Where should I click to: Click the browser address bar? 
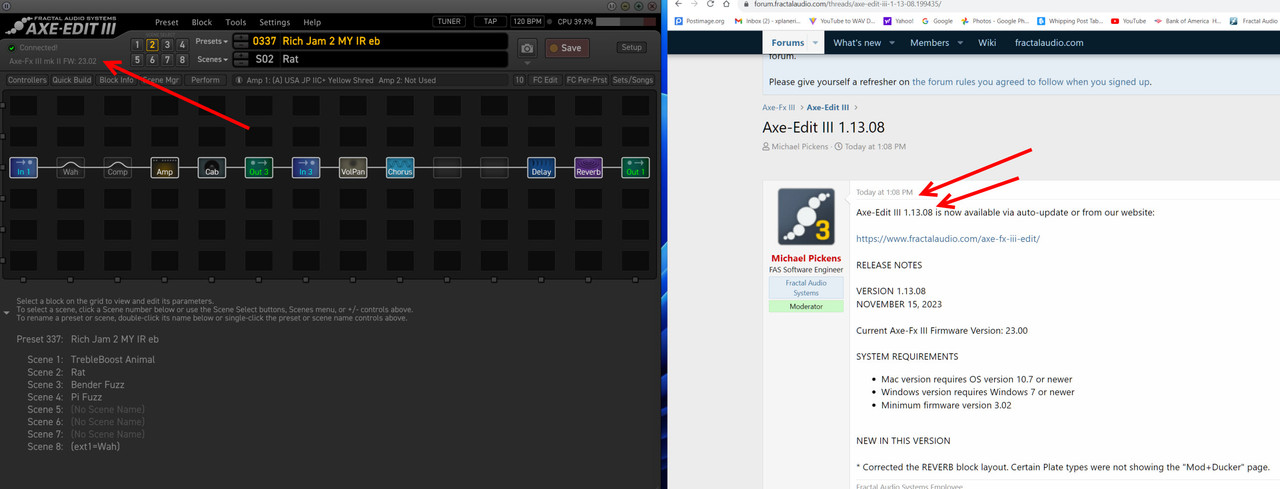point(1010,4)
